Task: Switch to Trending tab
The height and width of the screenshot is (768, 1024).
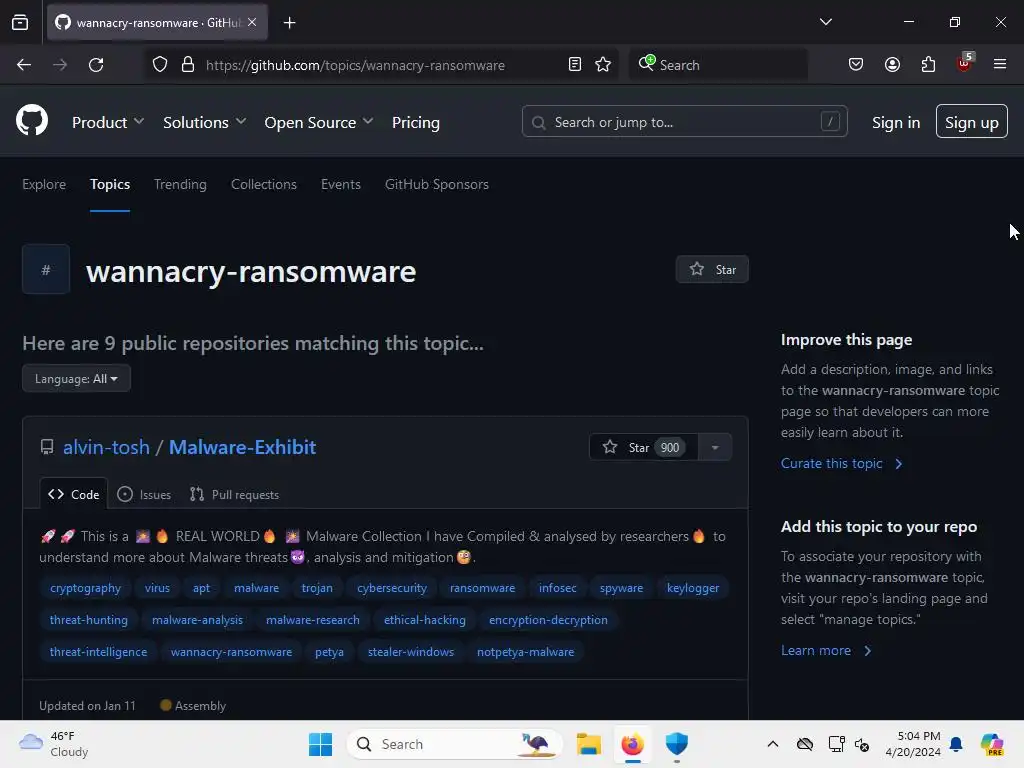Action: pyautogui.click(x=180, y=184)
